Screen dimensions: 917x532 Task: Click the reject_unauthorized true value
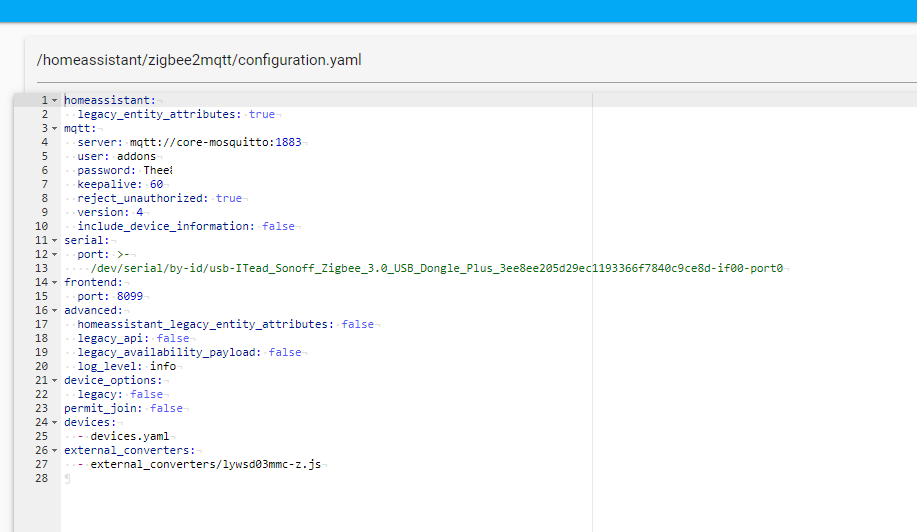228,199
